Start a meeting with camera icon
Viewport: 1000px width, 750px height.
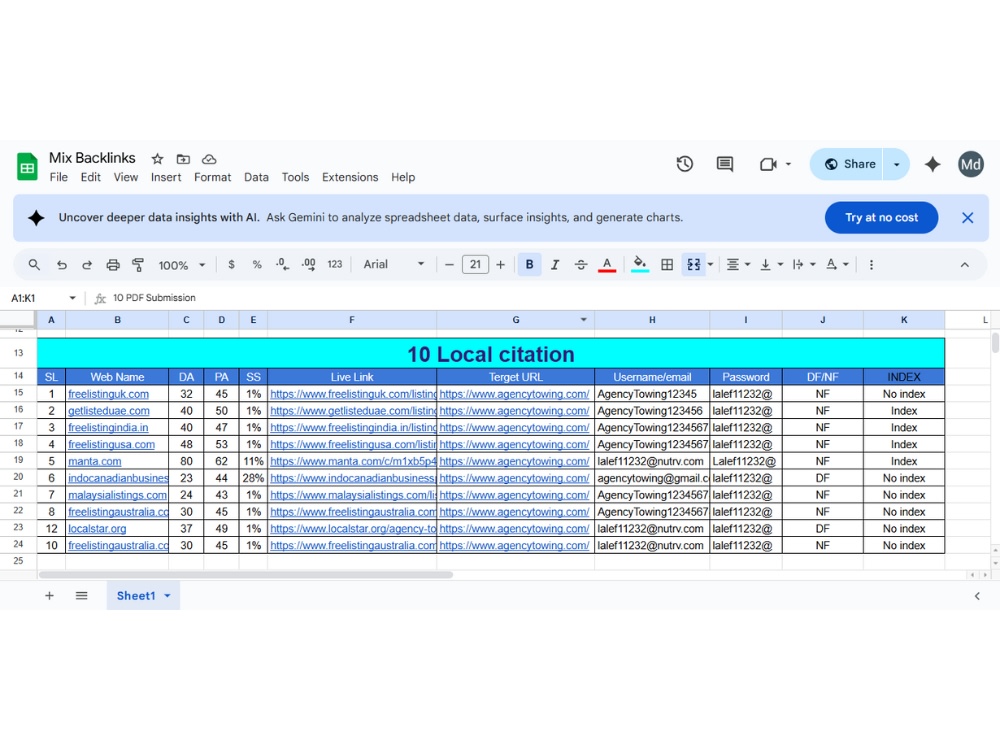click(x=768, y=164)
